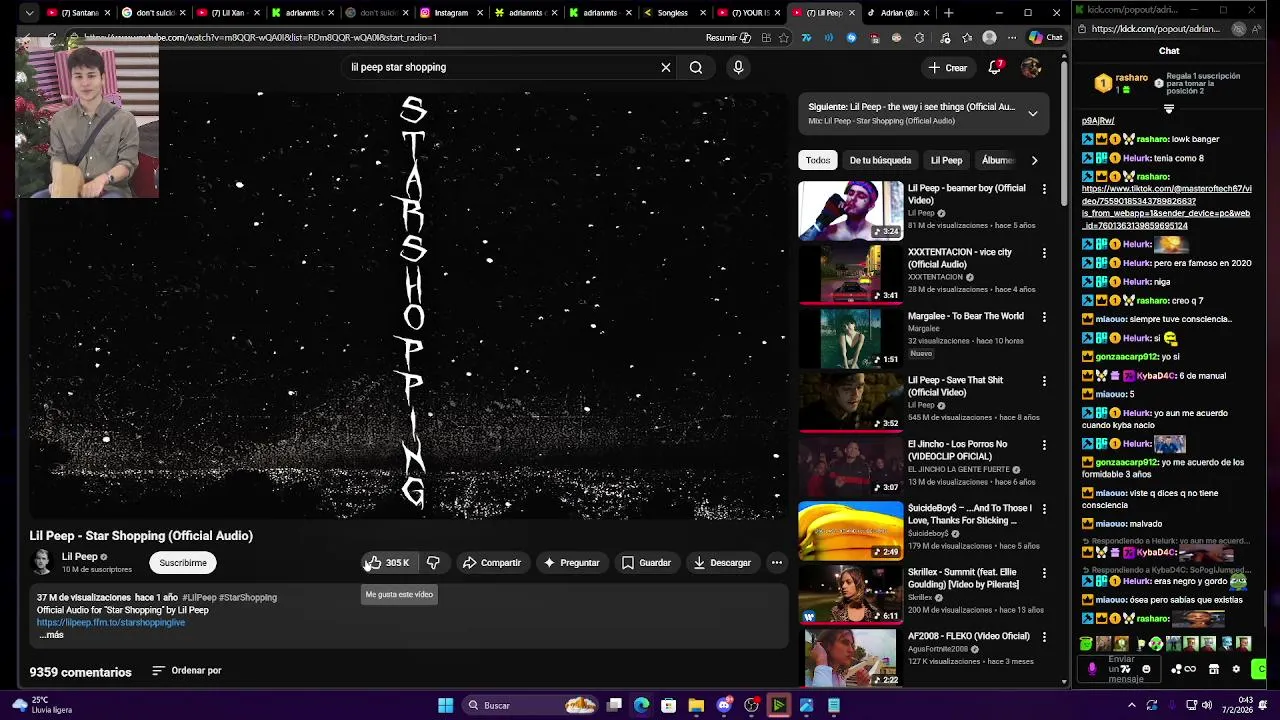Image resolution: width=1280 pixels, height=720 pixels.
Task: Open Edge Copilot Chat button
Action: (x=1046, y=38)
